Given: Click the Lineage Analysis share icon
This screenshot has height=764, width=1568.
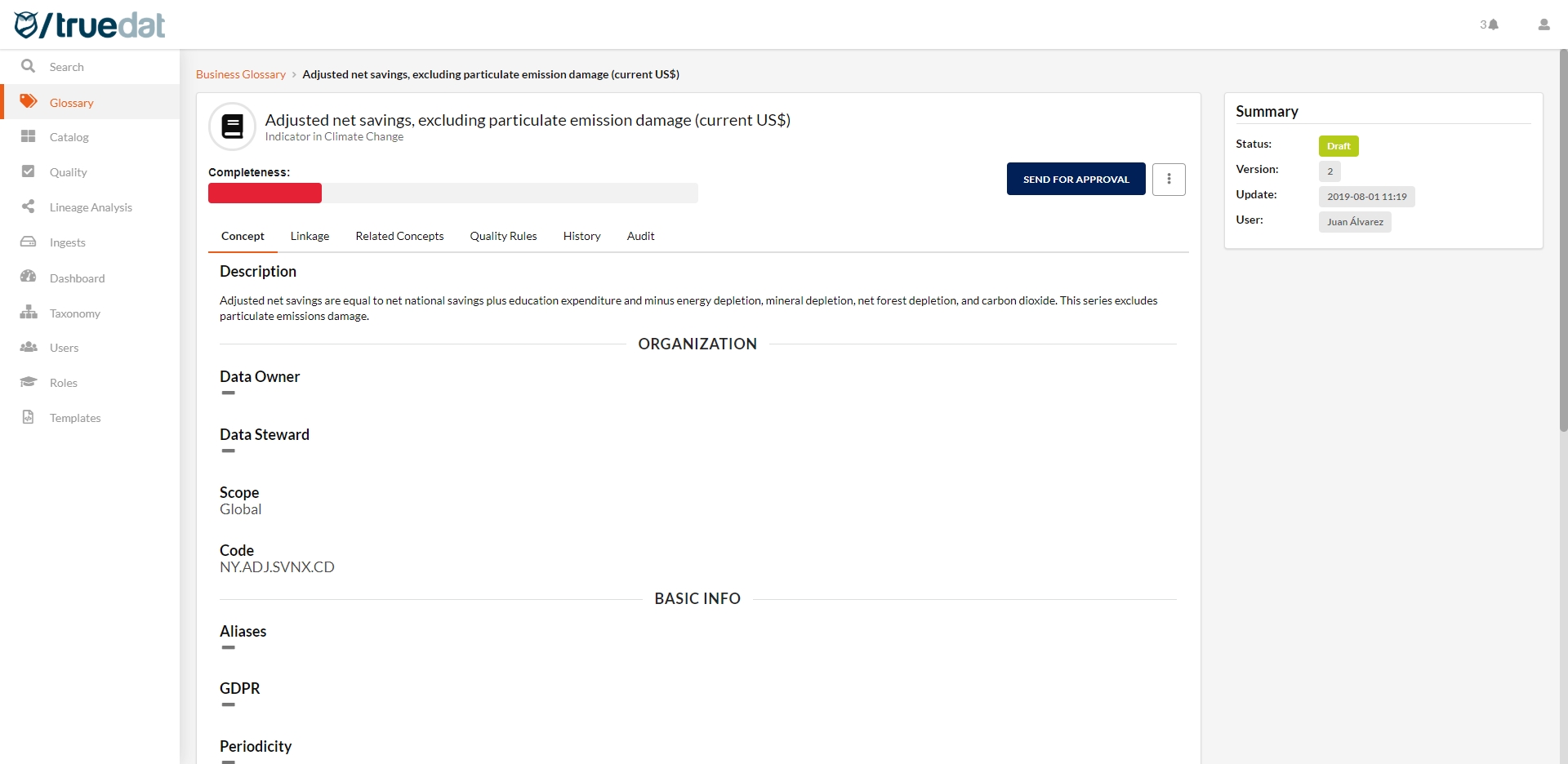Looking at the screenshot, I should (28, 207).
